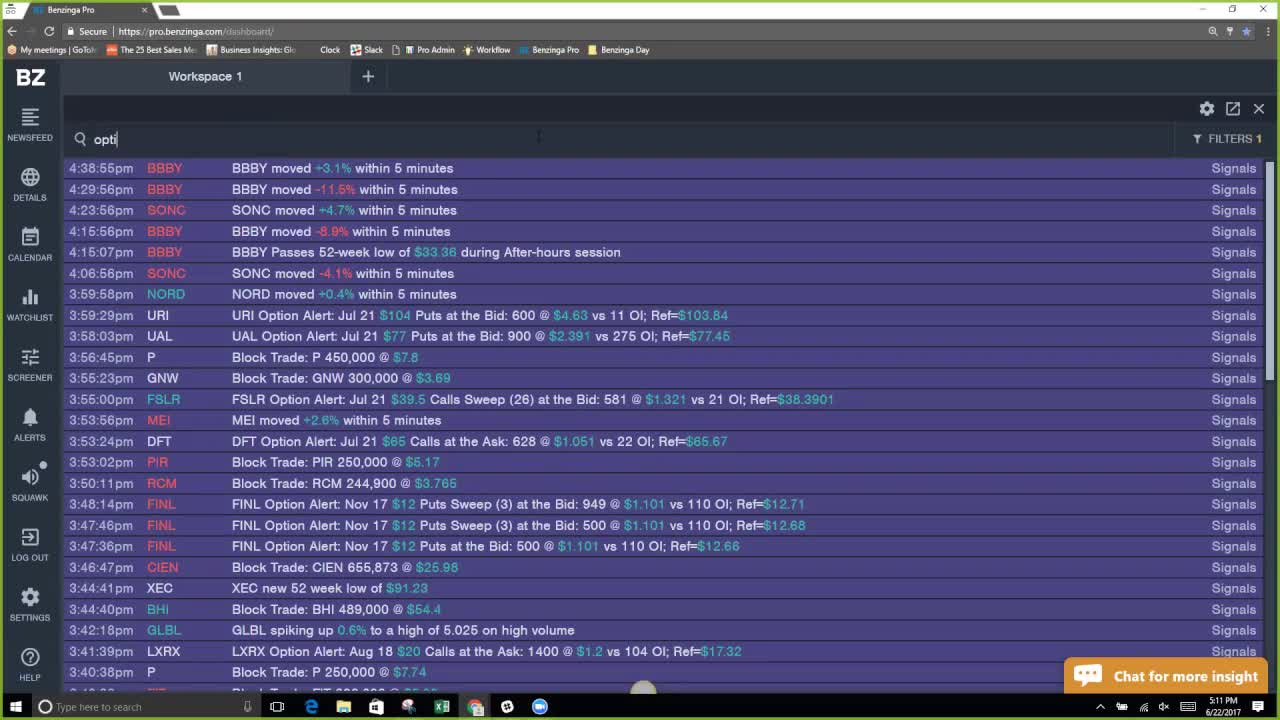Screen dimensions: 1280x720
Task: Open the Slack bookmark
Action: tap(367, 50)
